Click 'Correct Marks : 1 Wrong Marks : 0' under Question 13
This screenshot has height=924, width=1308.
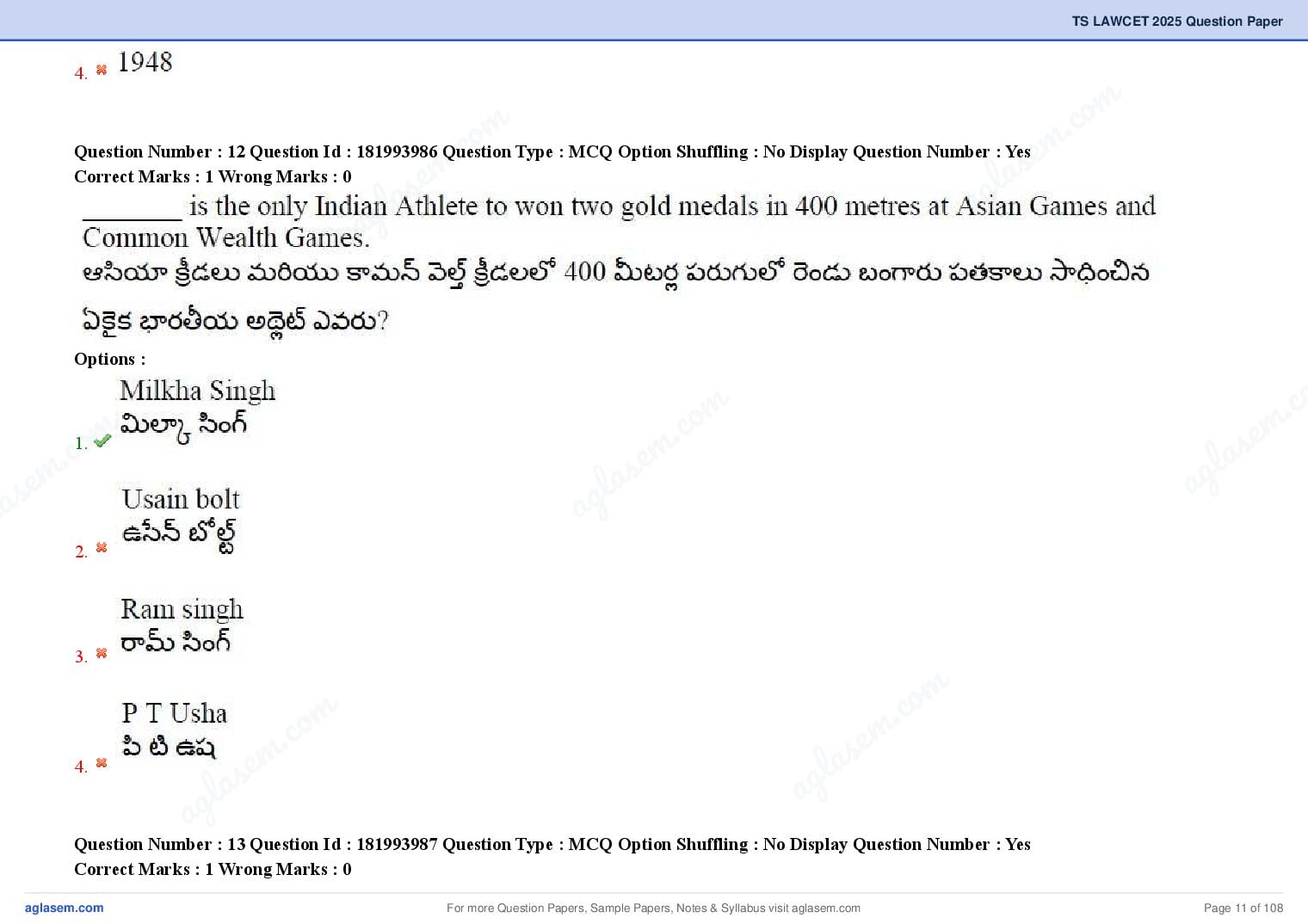pos(213,869)
